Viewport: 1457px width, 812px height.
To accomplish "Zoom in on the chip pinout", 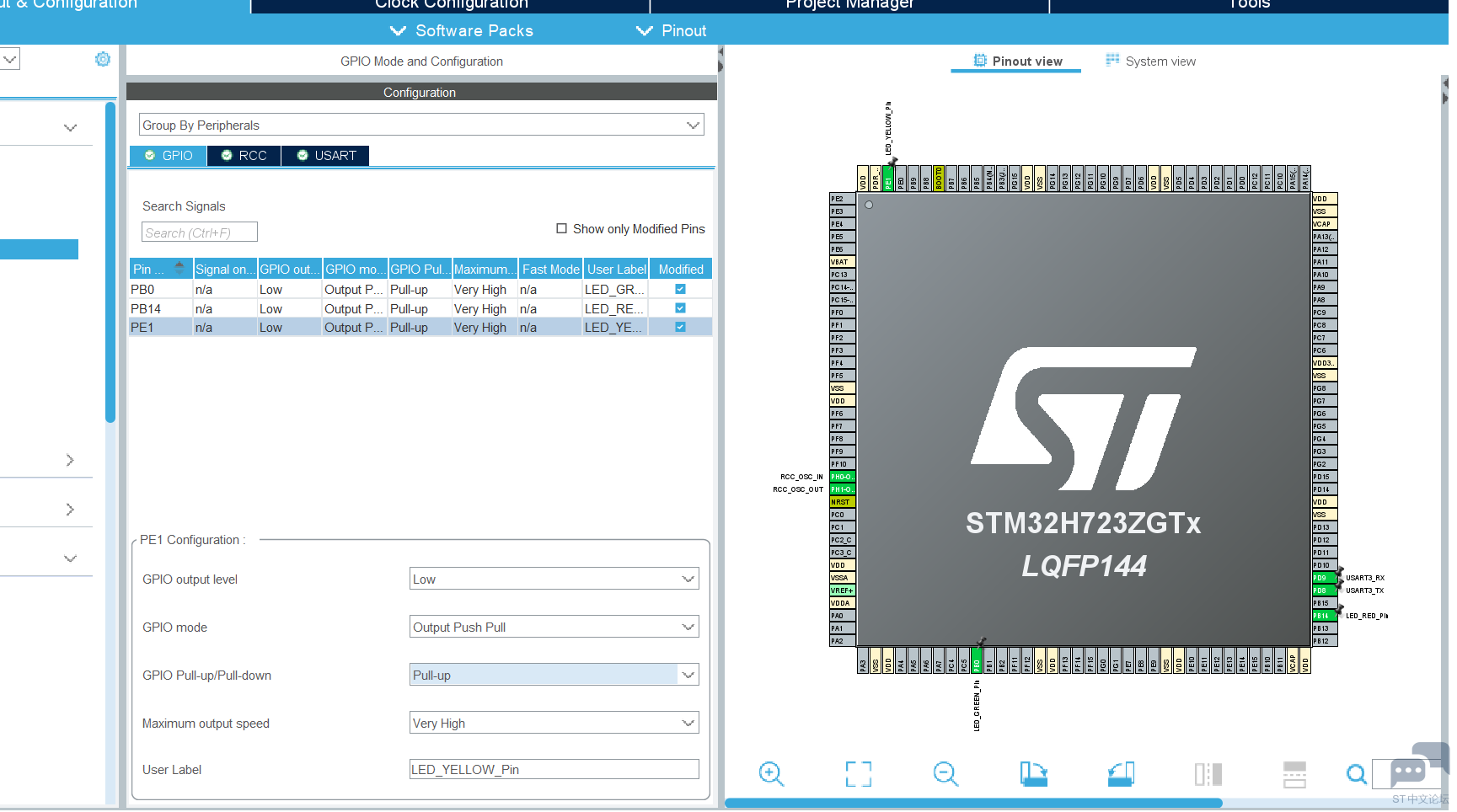I will (771, 773).
